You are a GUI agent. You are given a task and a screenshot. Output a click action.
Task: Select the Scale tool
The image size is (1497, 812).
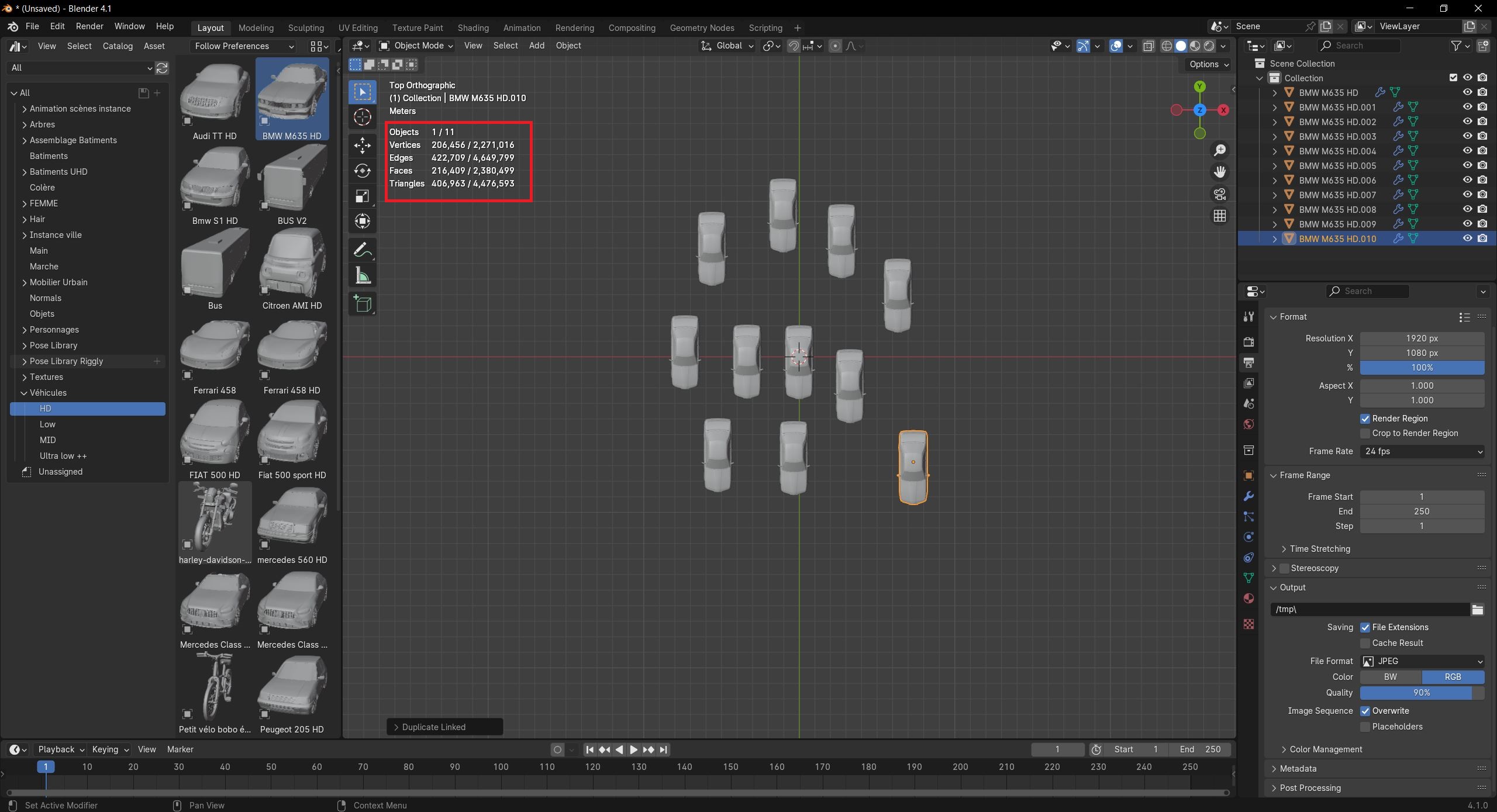tap(363, 196)
